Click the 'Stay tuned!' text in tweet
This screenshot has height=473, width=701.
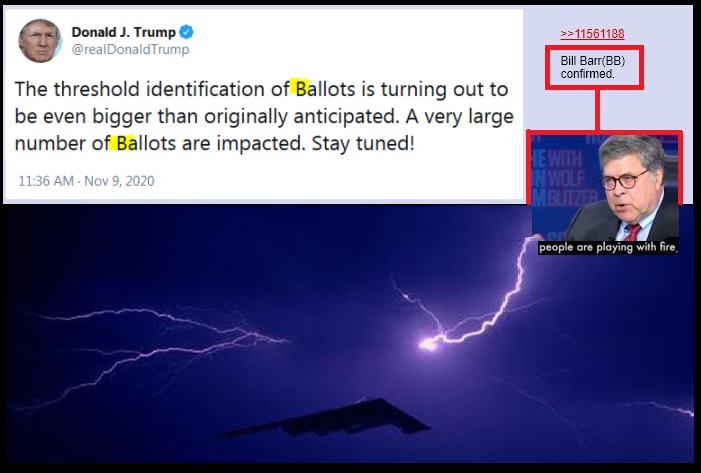coord(363,143)
